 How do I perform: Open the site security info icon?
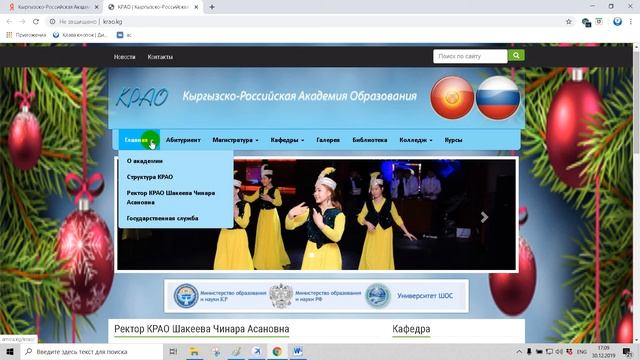tap(52, 22)
